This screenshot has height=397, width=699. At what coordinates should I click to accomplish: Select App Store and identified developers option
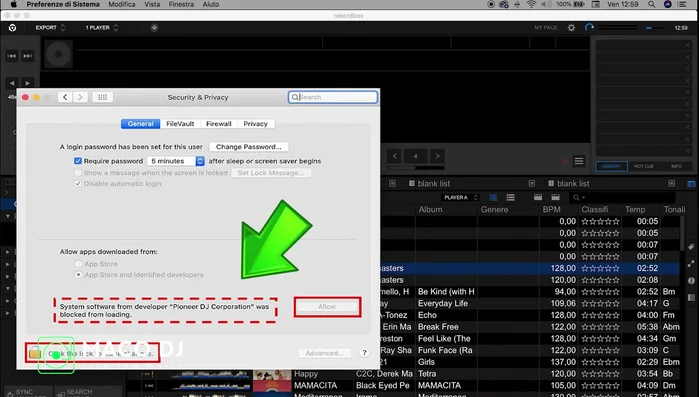coord(78,274)
